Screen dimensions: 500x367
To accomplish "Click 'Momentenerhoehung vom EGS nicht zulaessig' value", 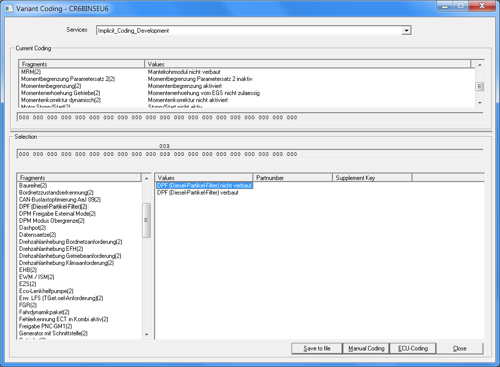I will pos(204,93).
